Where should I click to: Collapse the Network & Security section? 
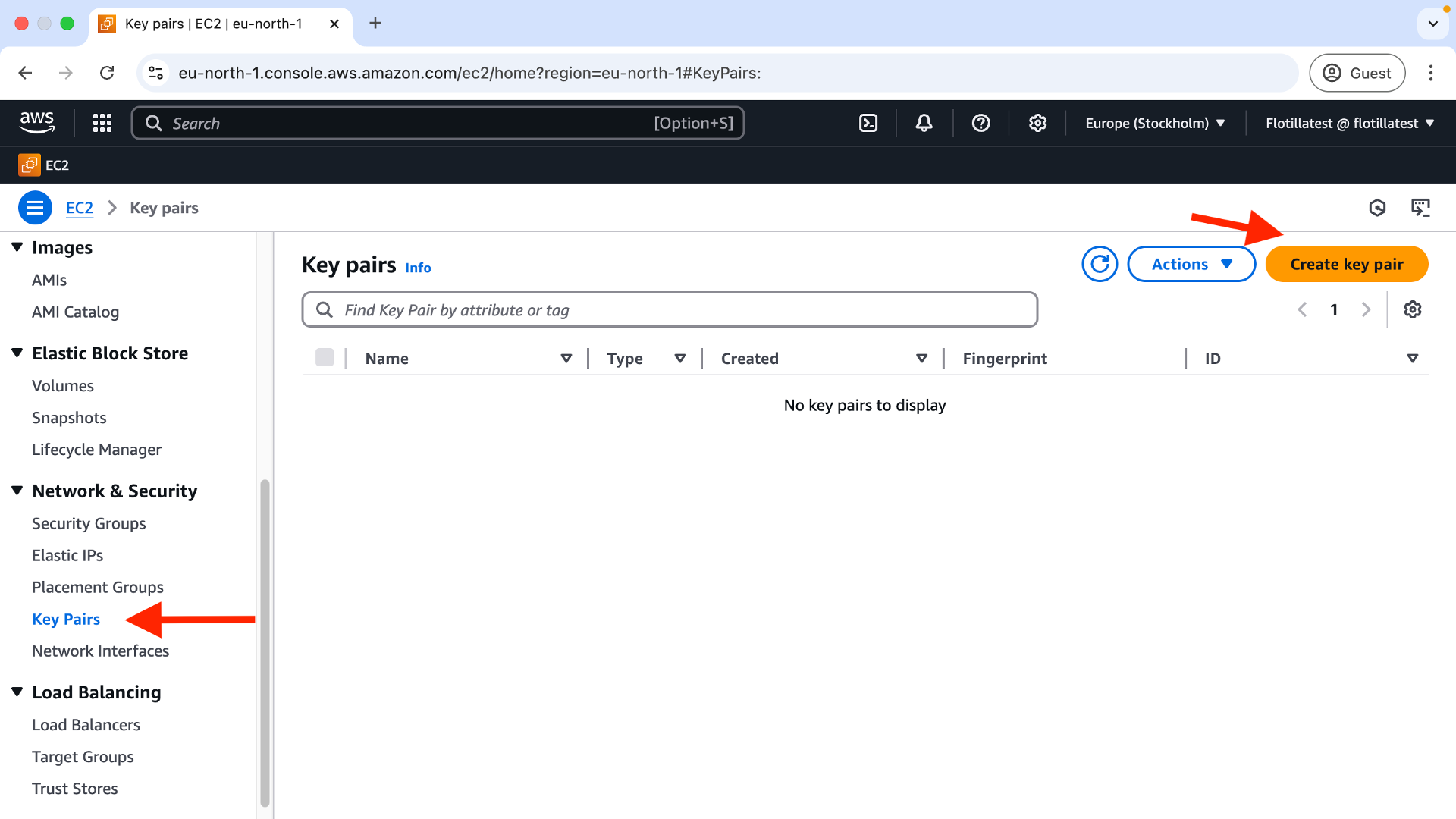[17, 491]
